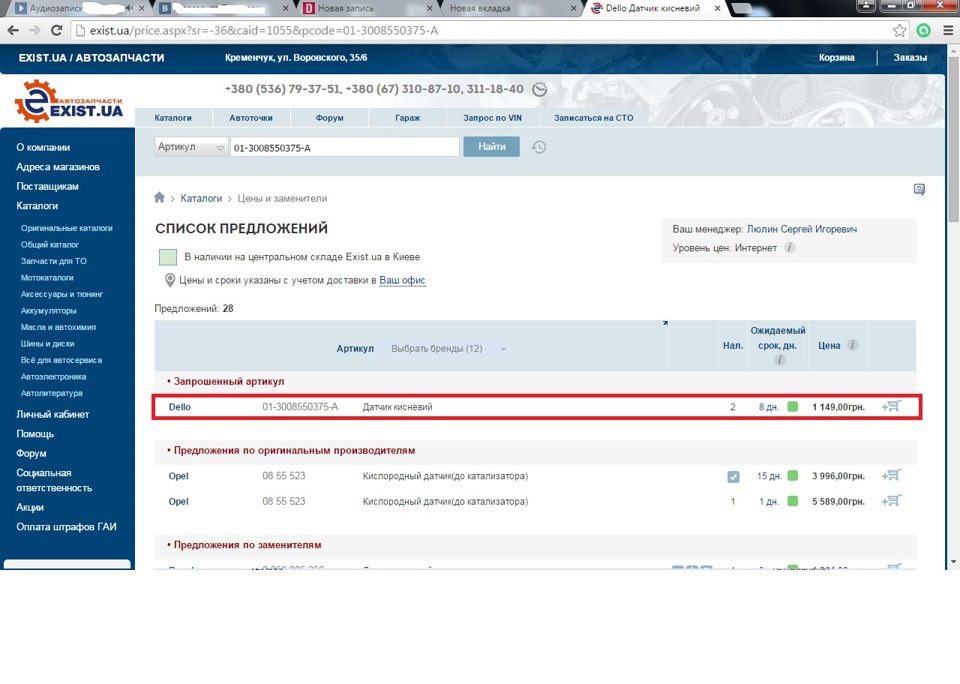Open Корзина link in header

pos(836,58)
